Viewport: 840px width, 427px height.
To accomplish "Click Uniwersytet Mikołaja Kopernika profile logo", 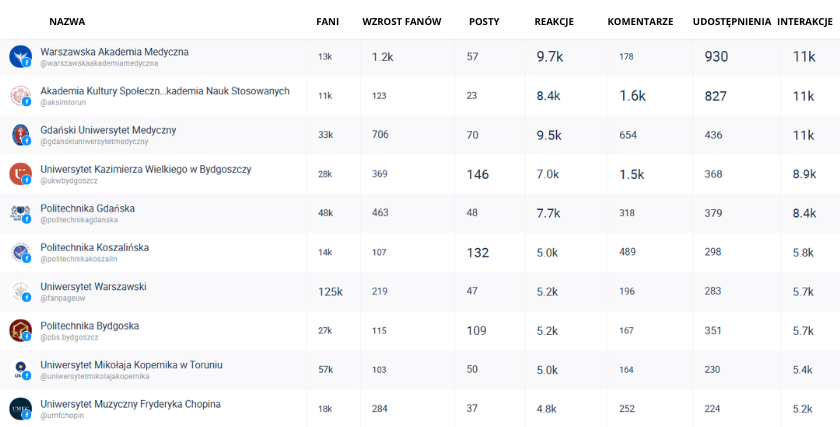I will click(20, 369).
